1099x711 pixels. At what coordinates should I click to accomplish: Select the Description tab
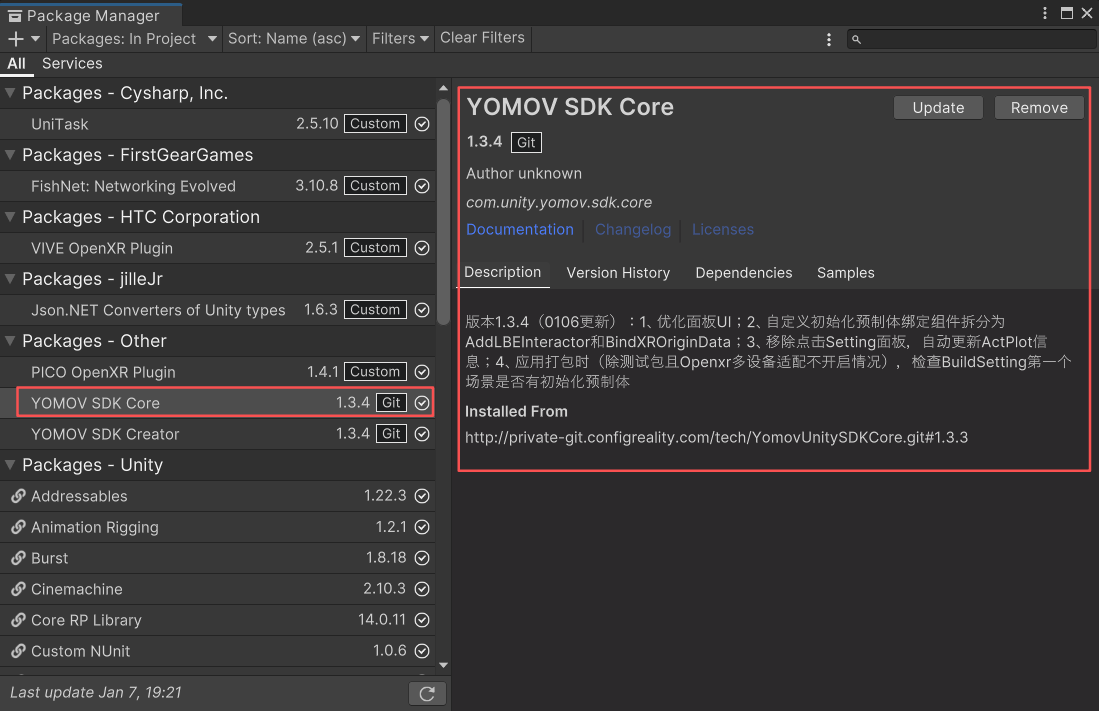503,273
